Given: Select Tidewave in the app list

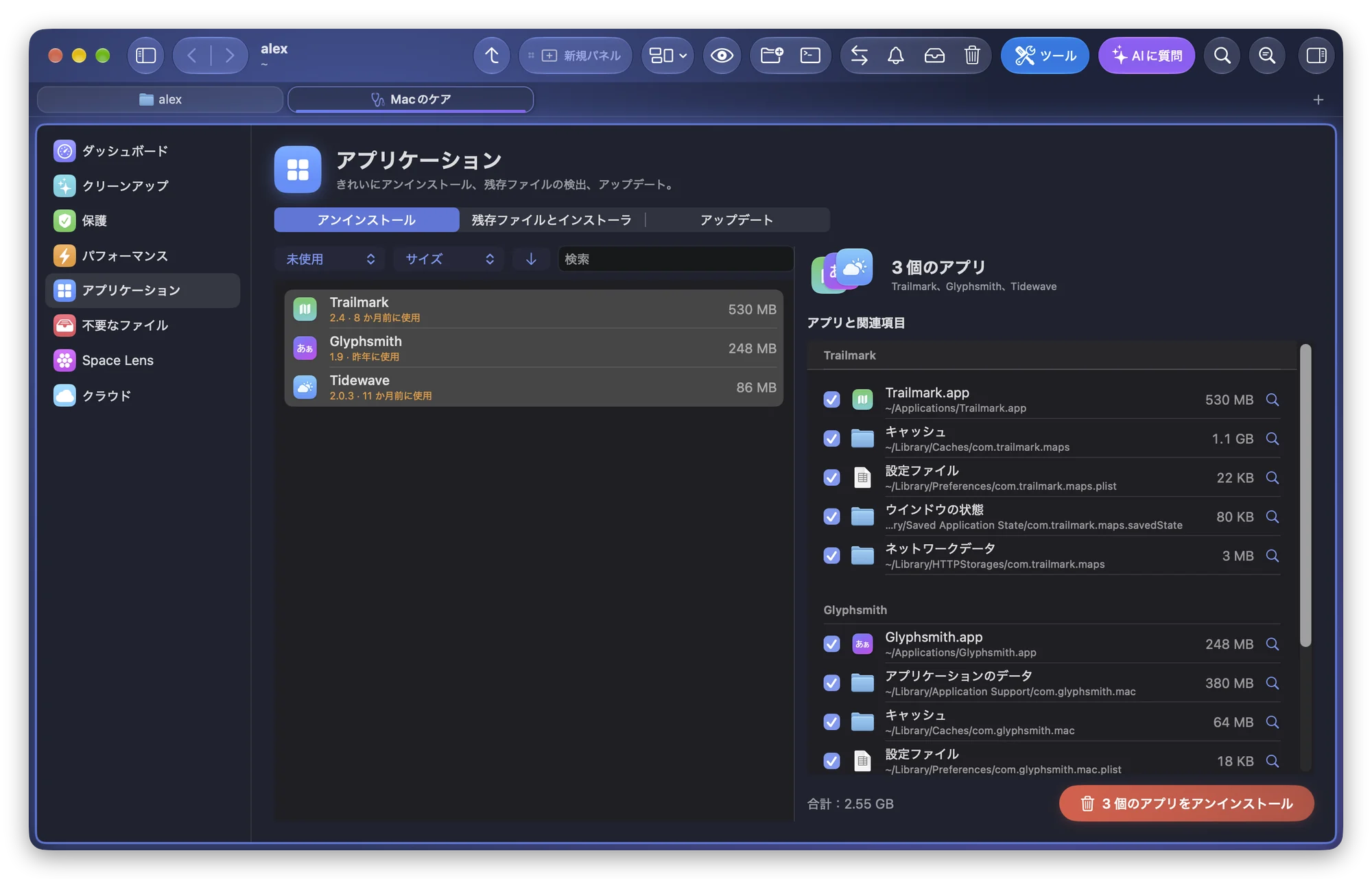Looking at the screenshot, I should (534, 387).
